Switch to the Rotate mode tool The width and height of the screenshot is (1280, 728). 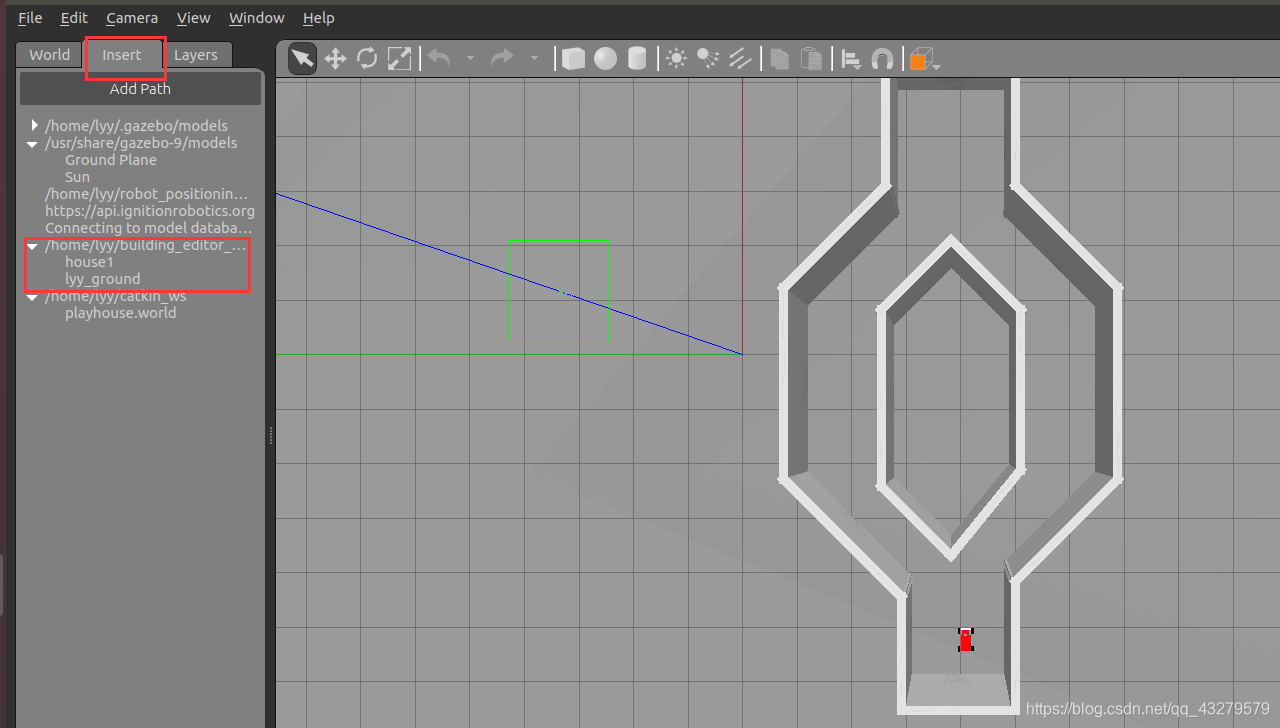pyautogui.click(x=367, y=59)
